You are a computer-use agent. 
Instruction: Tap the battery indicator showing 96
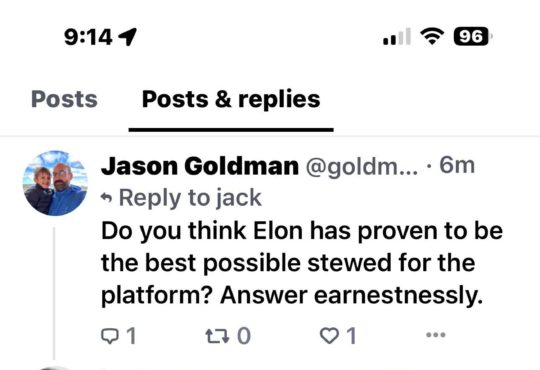click(x=472, y=36)
